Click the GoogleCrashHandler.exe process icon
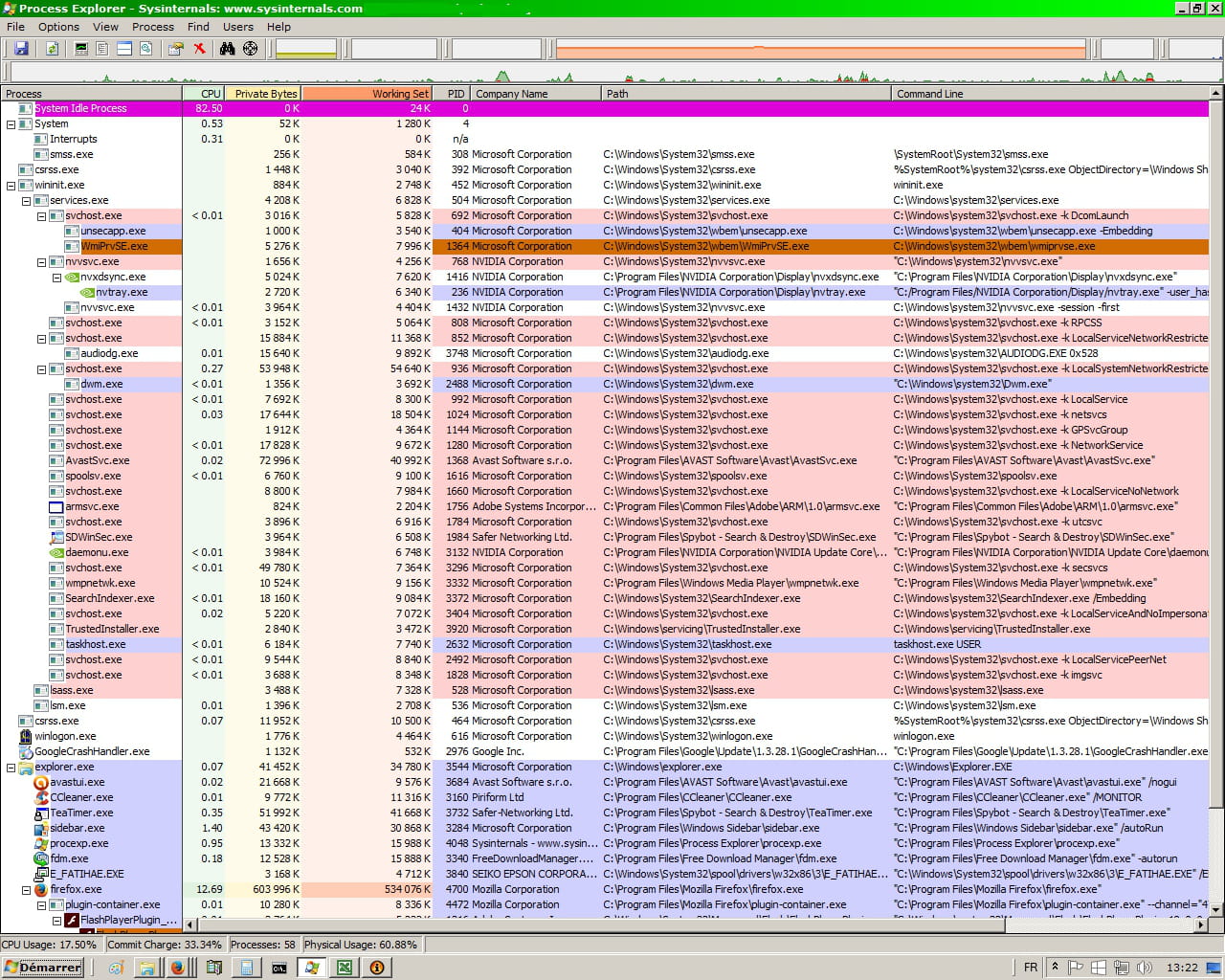This screenshot has width=1225, height=980. point(26,751)
